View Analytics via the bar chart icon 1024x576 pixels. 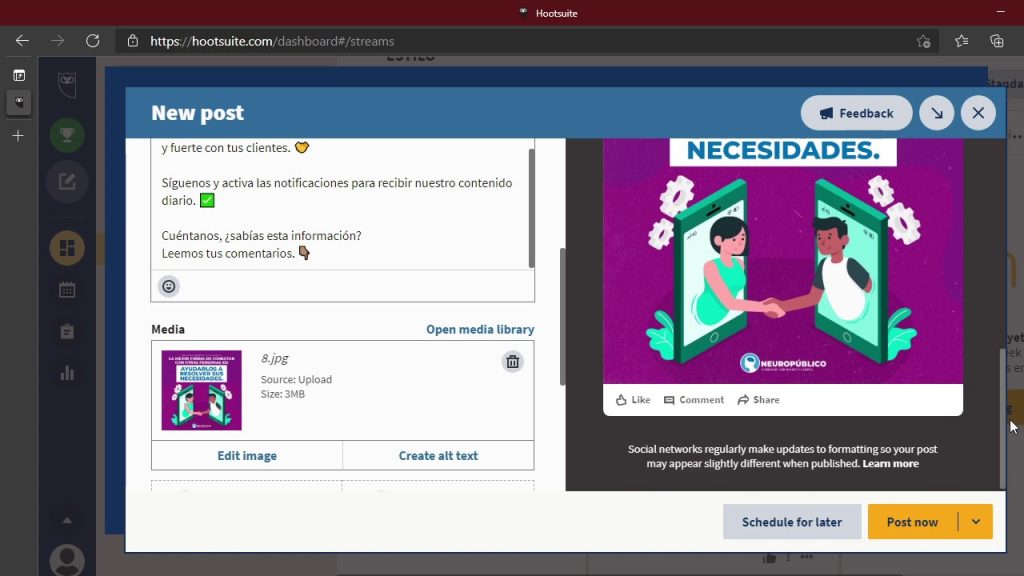click(66, 373)
